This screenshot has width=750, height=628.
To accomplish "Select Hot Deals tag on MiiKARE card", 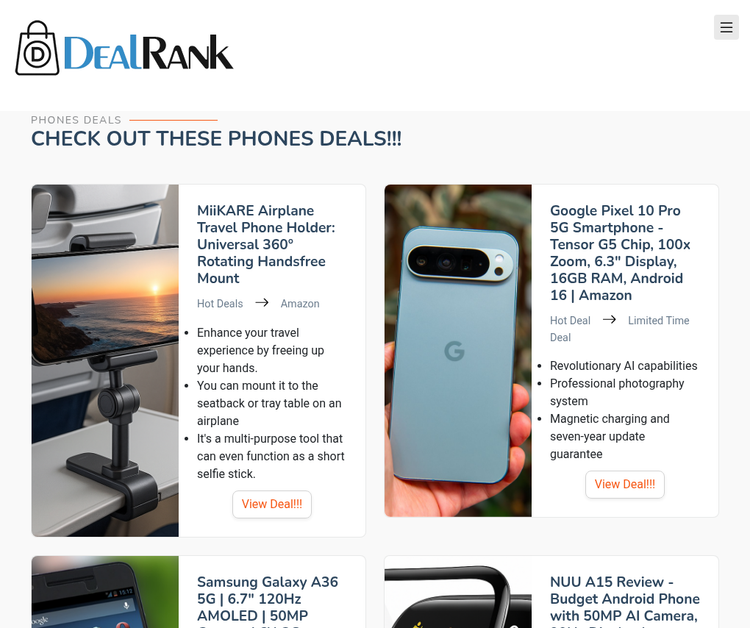I will pos(220,304).
